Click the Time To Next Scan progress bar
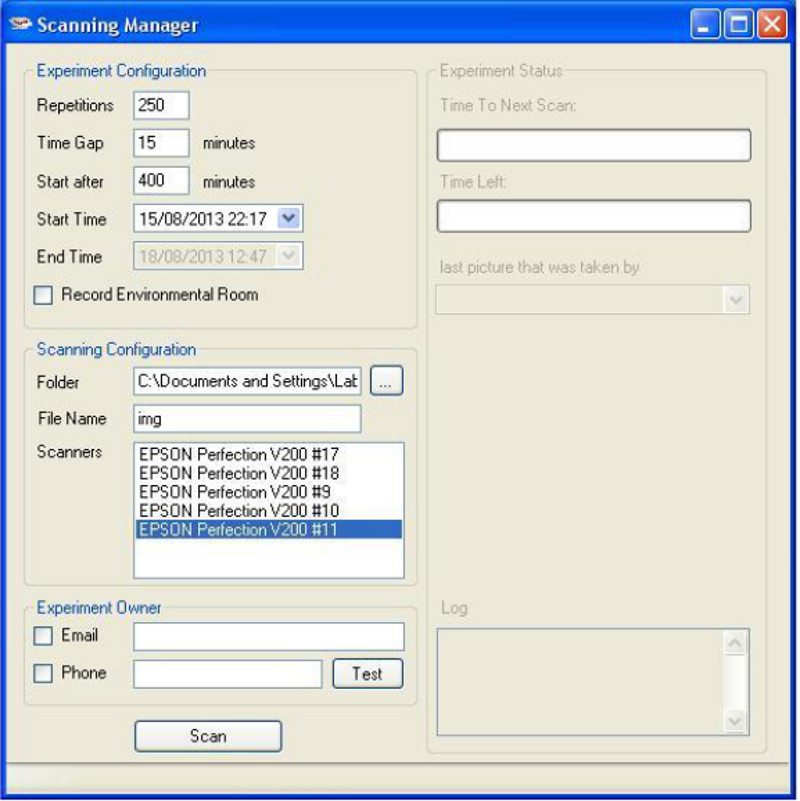 click(x=594, y=145)
